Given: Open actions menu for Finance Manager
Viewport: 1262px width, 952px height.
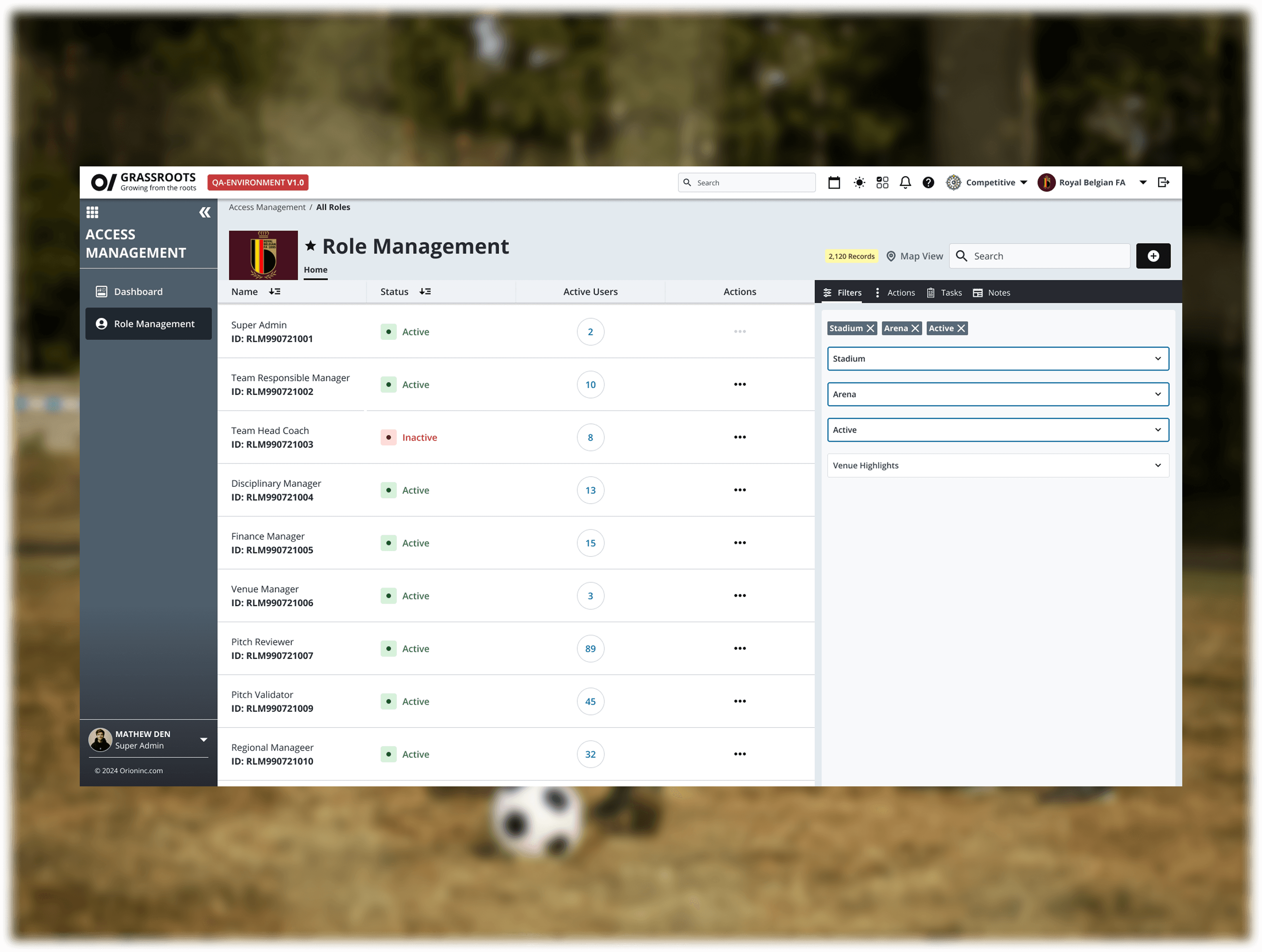Looking at the screenshot, I should [739, 543].
